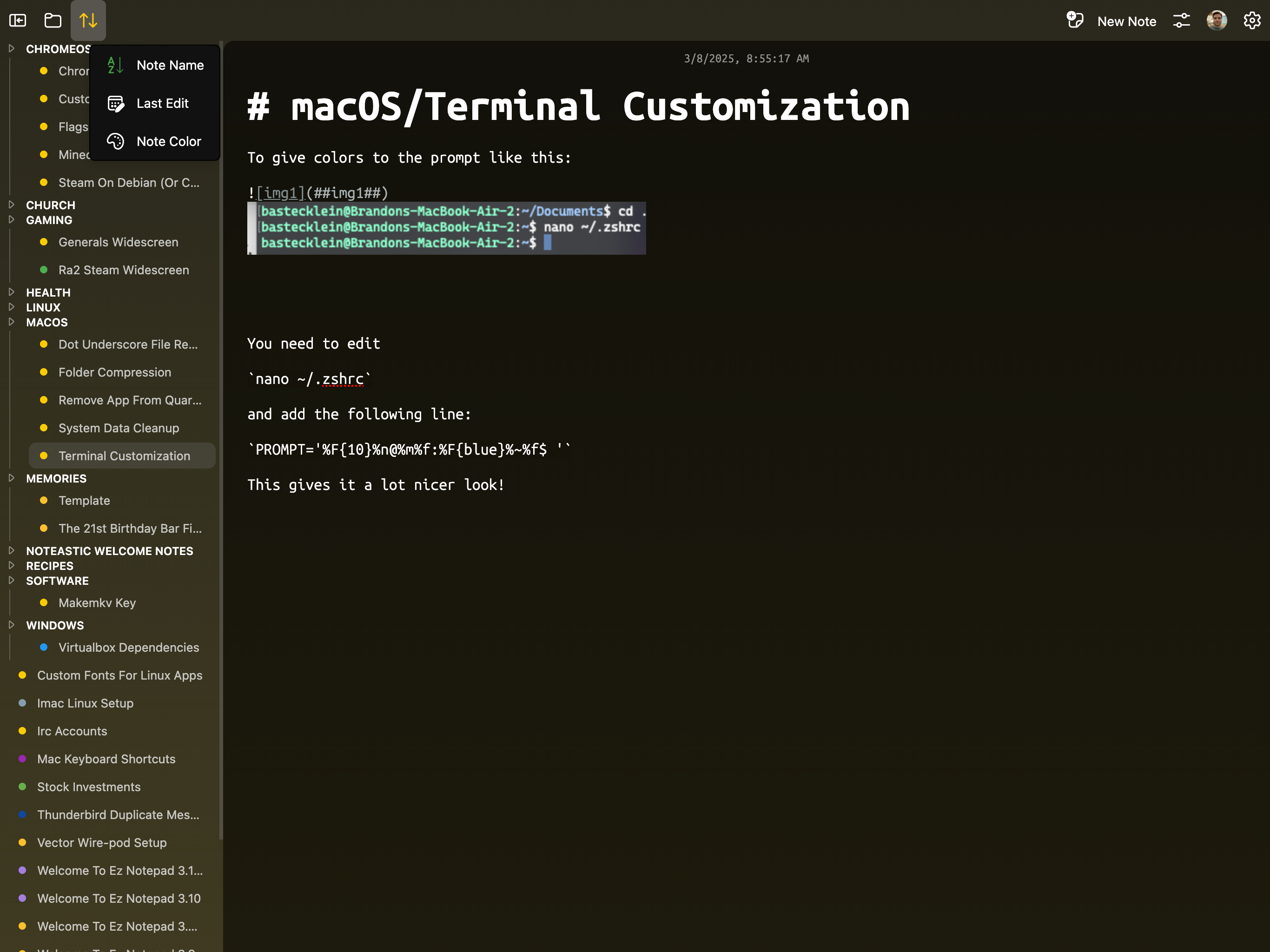Click the gray dot beside Imac Linux Setup
This screenshot has height=952, width=1270.
pos(22,703)
